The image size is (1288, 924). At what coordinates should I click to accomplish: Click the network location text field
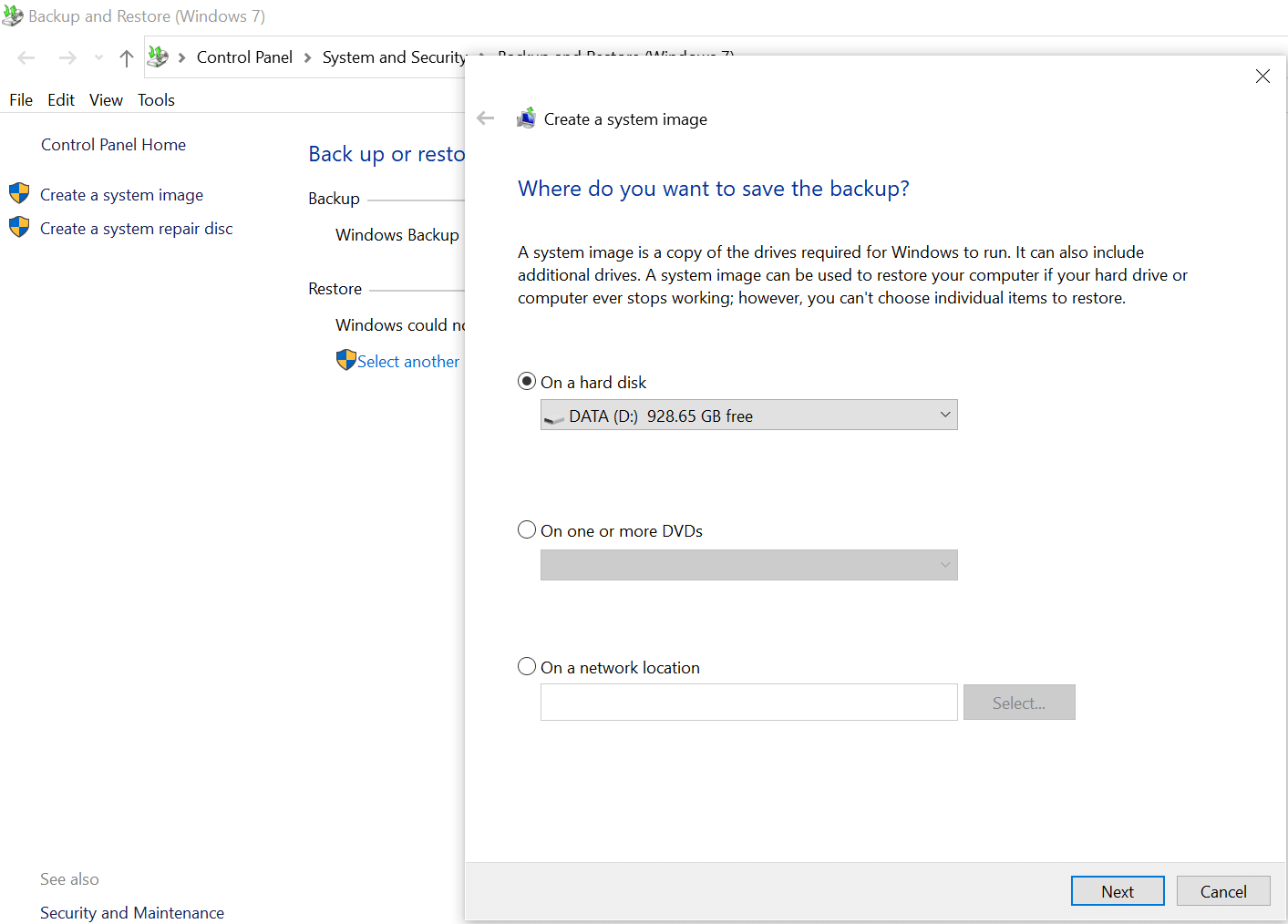[748, 703]
